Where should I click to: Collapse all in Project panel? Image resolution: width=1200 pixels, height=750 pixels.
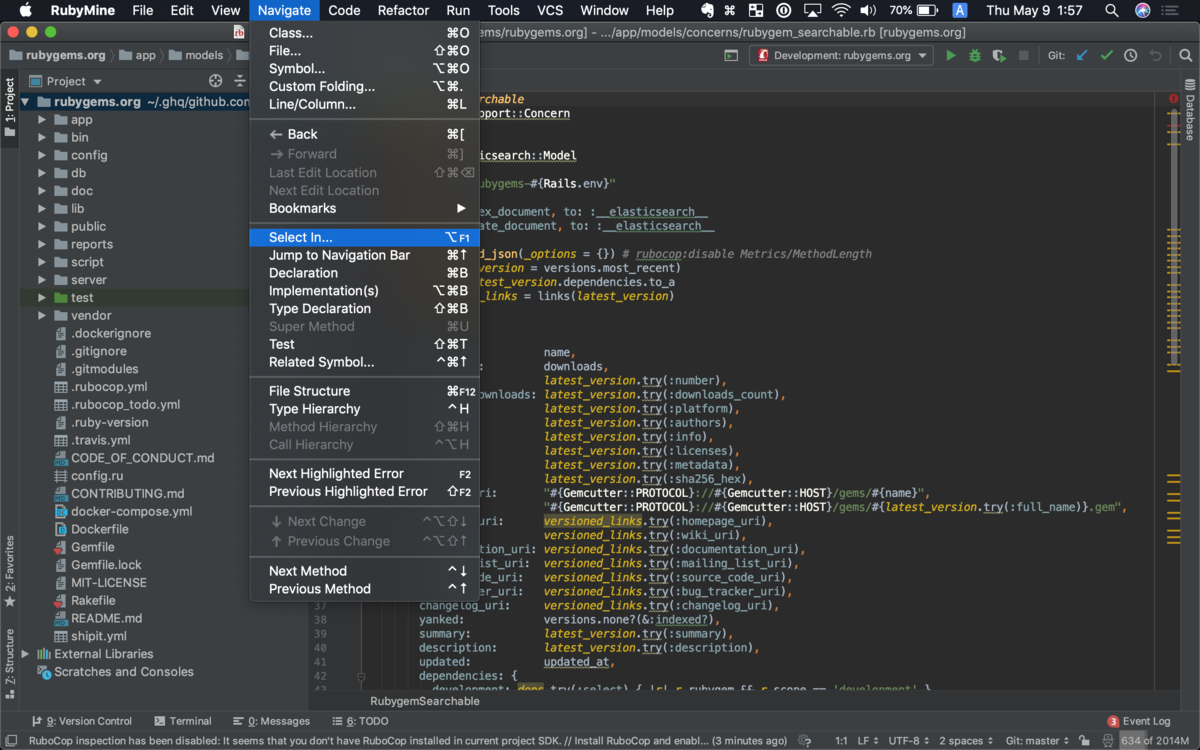coord(240,81)
